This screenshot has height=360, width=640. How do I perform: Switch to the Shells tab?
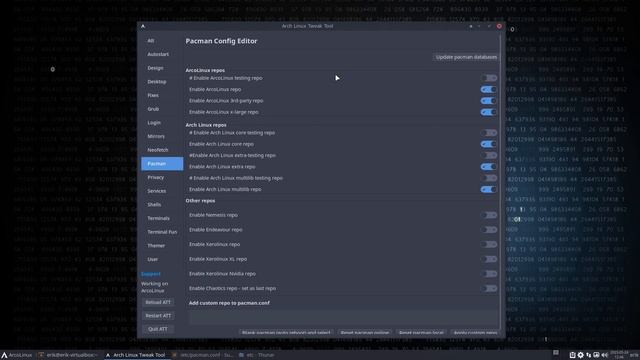tap(162, 204)
